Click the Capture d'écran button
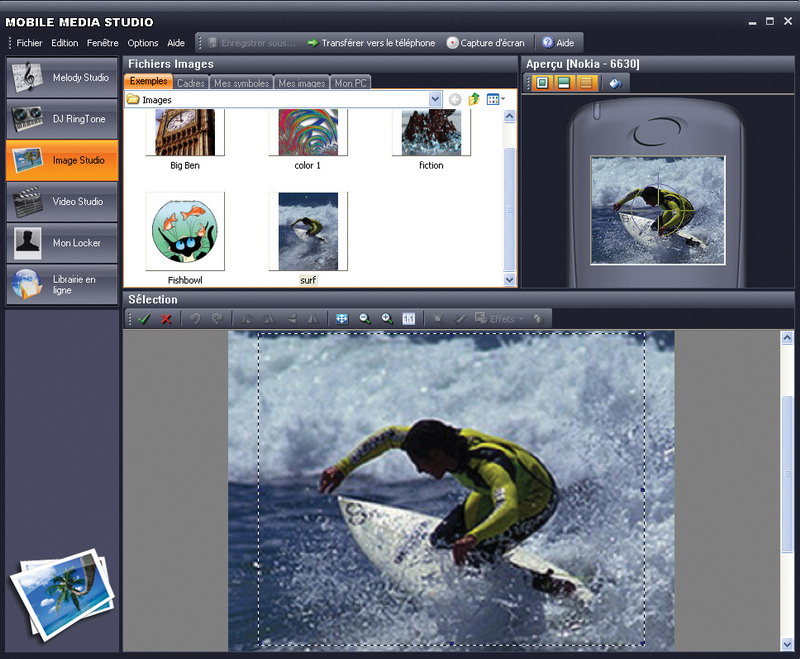 tap(485, 43)
